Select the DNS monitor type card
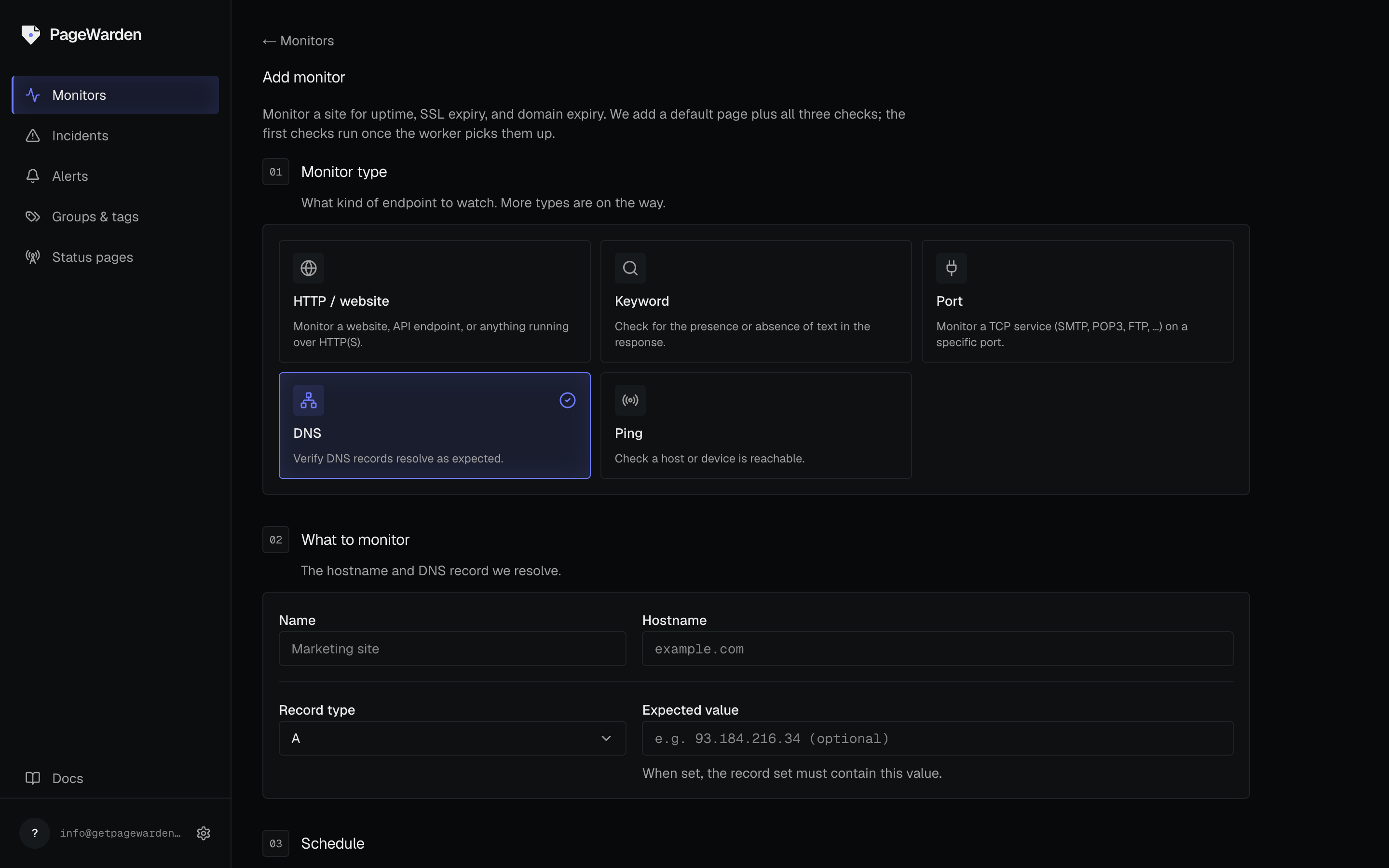The height and width of the screenshot is (868, 1389). click(x=435, y=425)
